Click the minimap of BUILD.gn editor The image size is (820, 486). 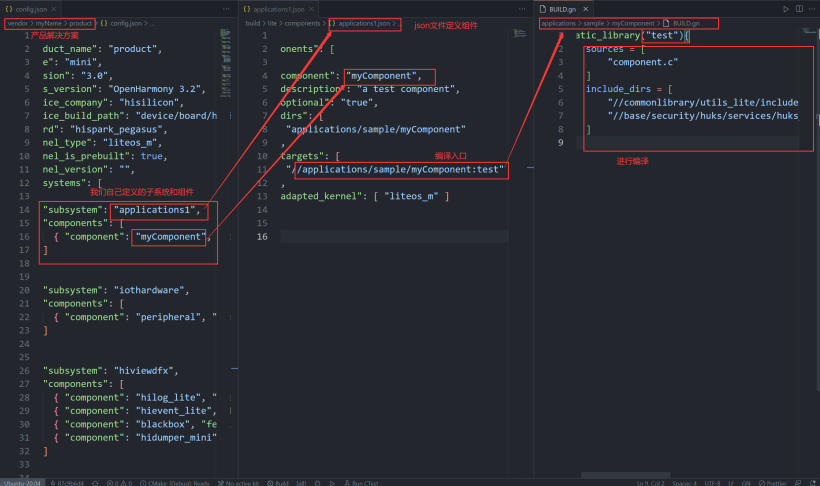tap(807, 31)
